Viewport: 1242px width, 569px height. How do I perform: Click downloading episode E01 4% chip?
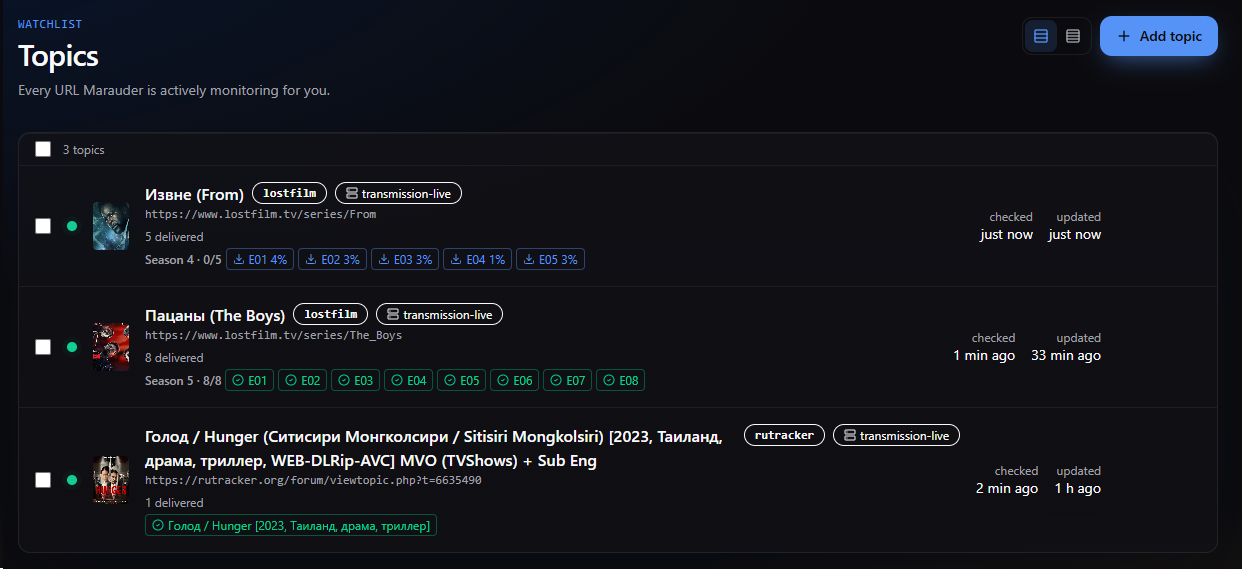(x=260, y=259)
